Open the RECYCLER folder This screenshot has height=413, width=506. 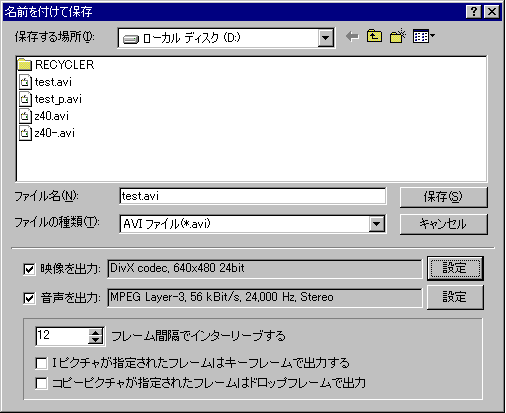point(56,65)
